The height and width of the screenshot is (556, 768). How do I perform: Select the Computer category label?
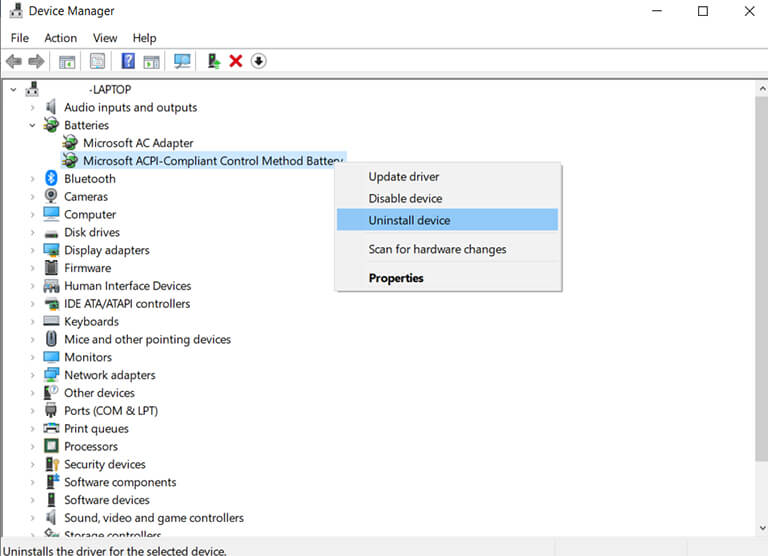coord(90,214)
